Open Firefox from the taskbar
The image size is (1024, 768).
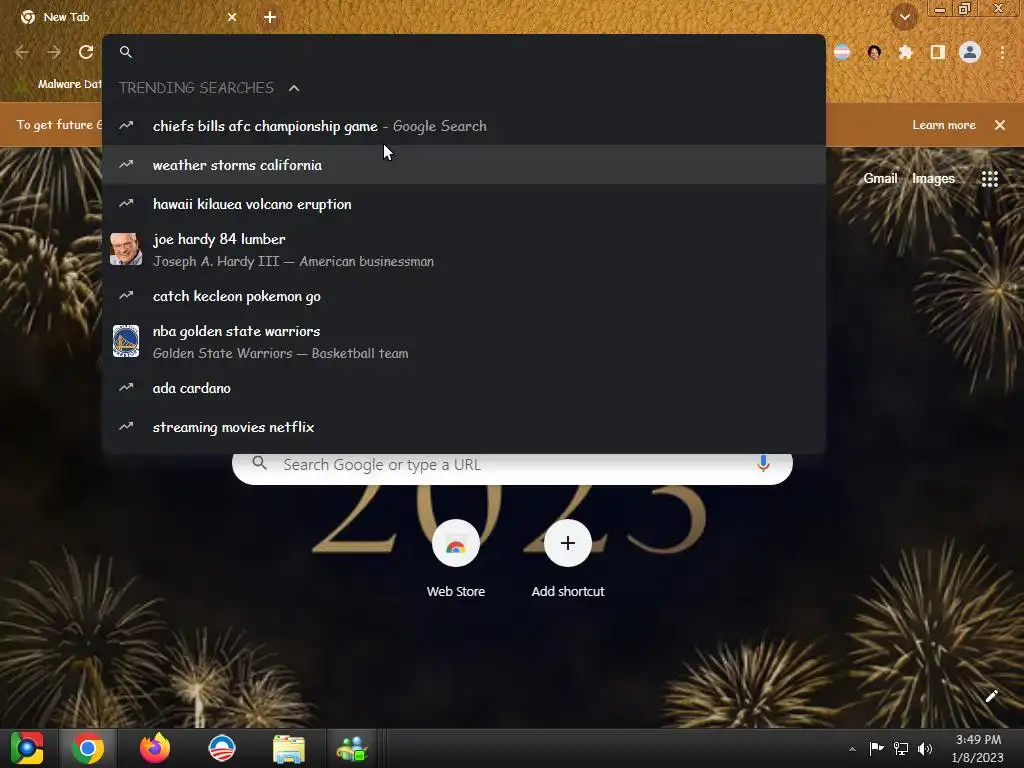[x=155, y=748]
